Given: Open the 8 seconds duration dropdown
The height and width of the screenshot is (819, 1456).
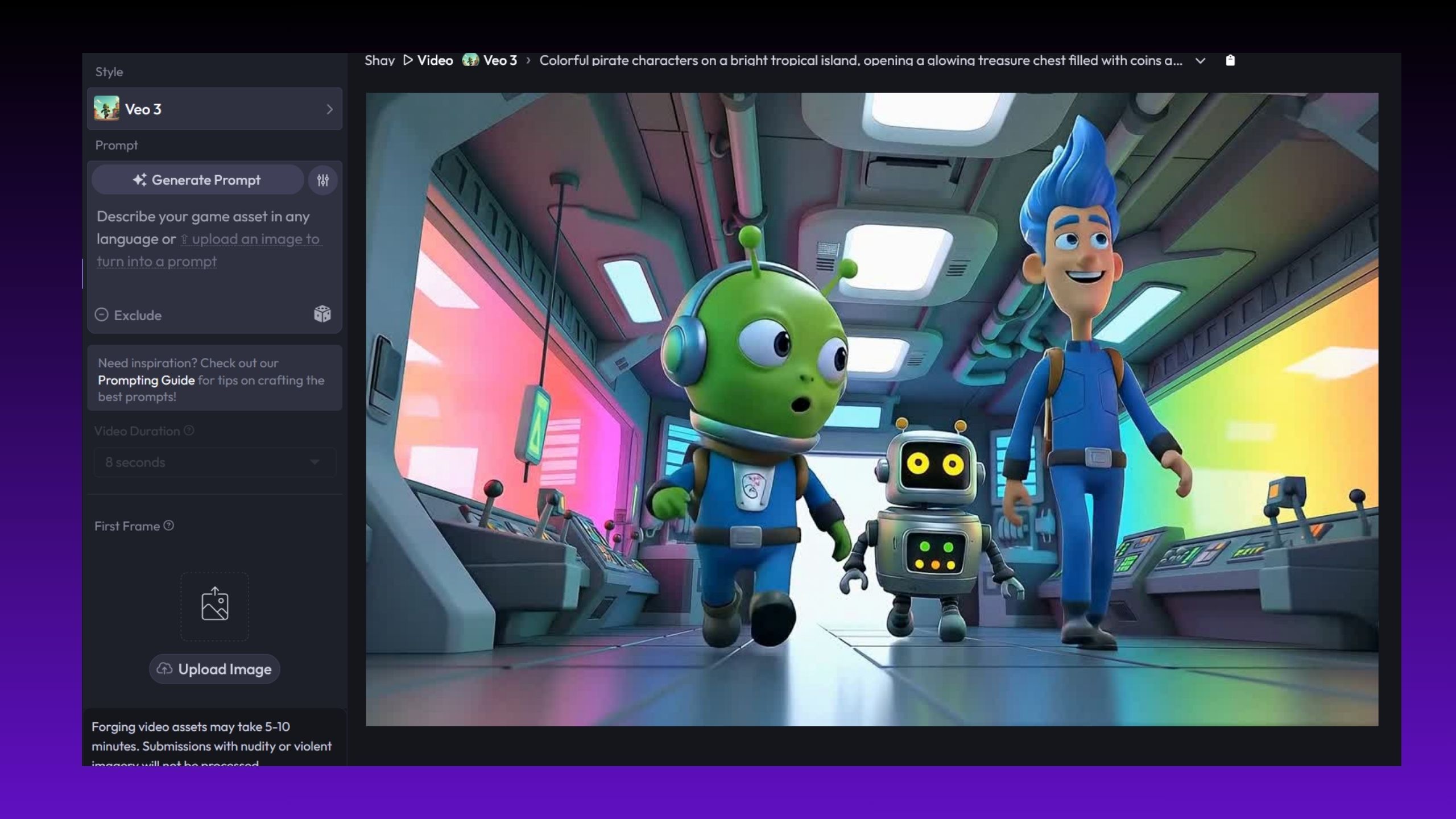Looking at the screenshot, I should [214, 462].
